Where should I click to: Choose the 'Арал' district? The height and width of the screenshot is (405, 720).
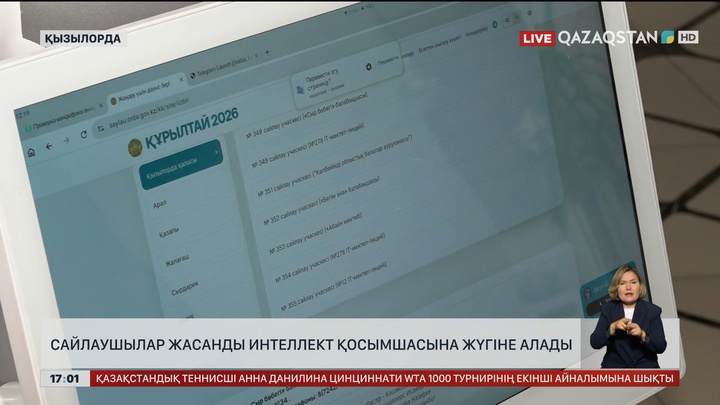(x=160, y=204)
